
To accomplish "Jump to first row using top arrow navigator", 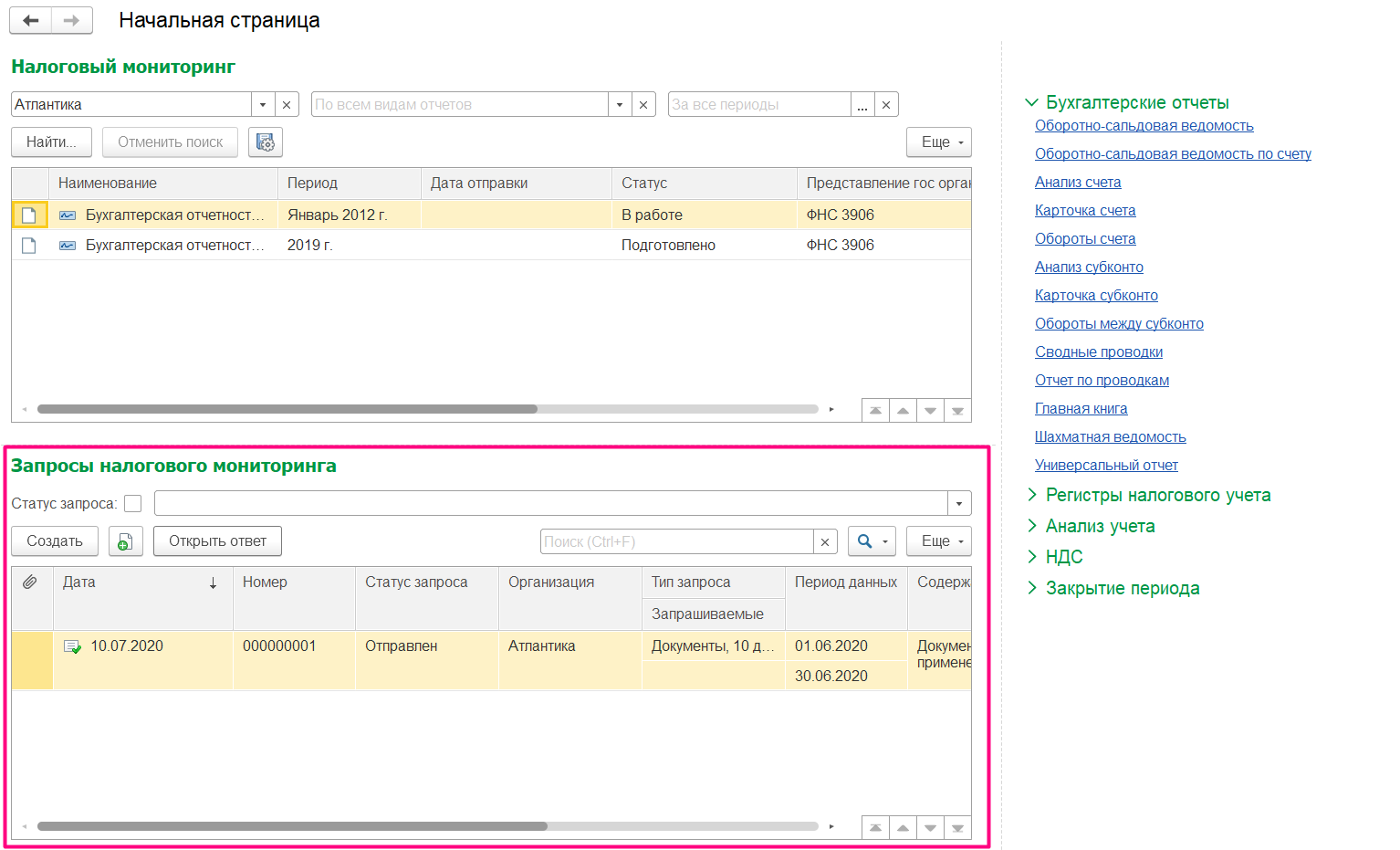I will point(875,410).
